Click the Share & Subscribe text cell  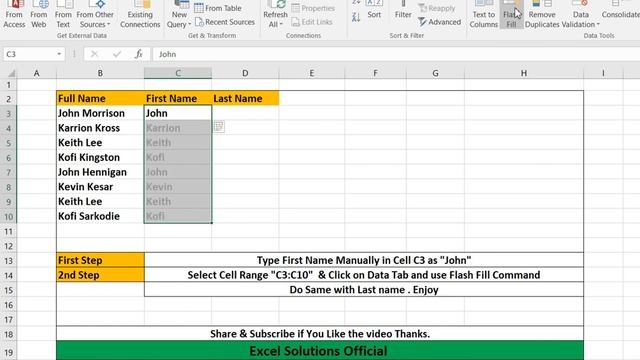pyautogui.click(x=320, y=333)
